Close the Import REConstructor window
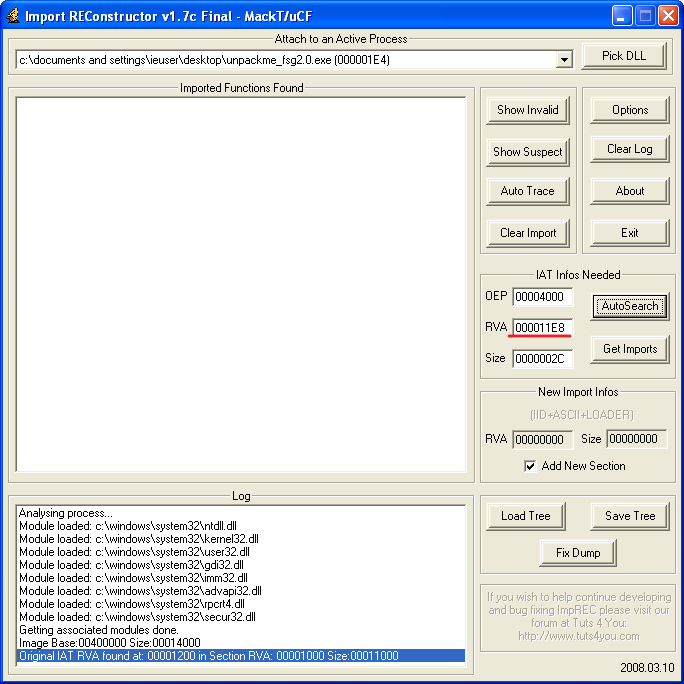The image size is (684, 684). coord(668,16)
